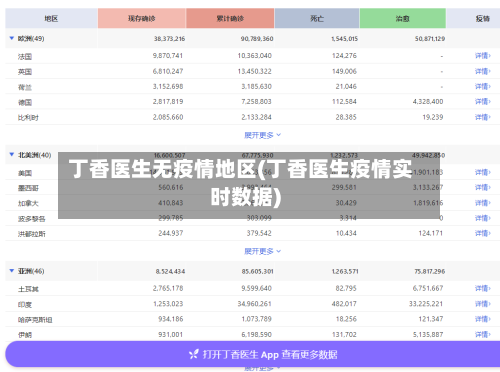The width and height of the screenshot is (500, 372).
Task: Select the 伊朗 row name
Action: 25,335
